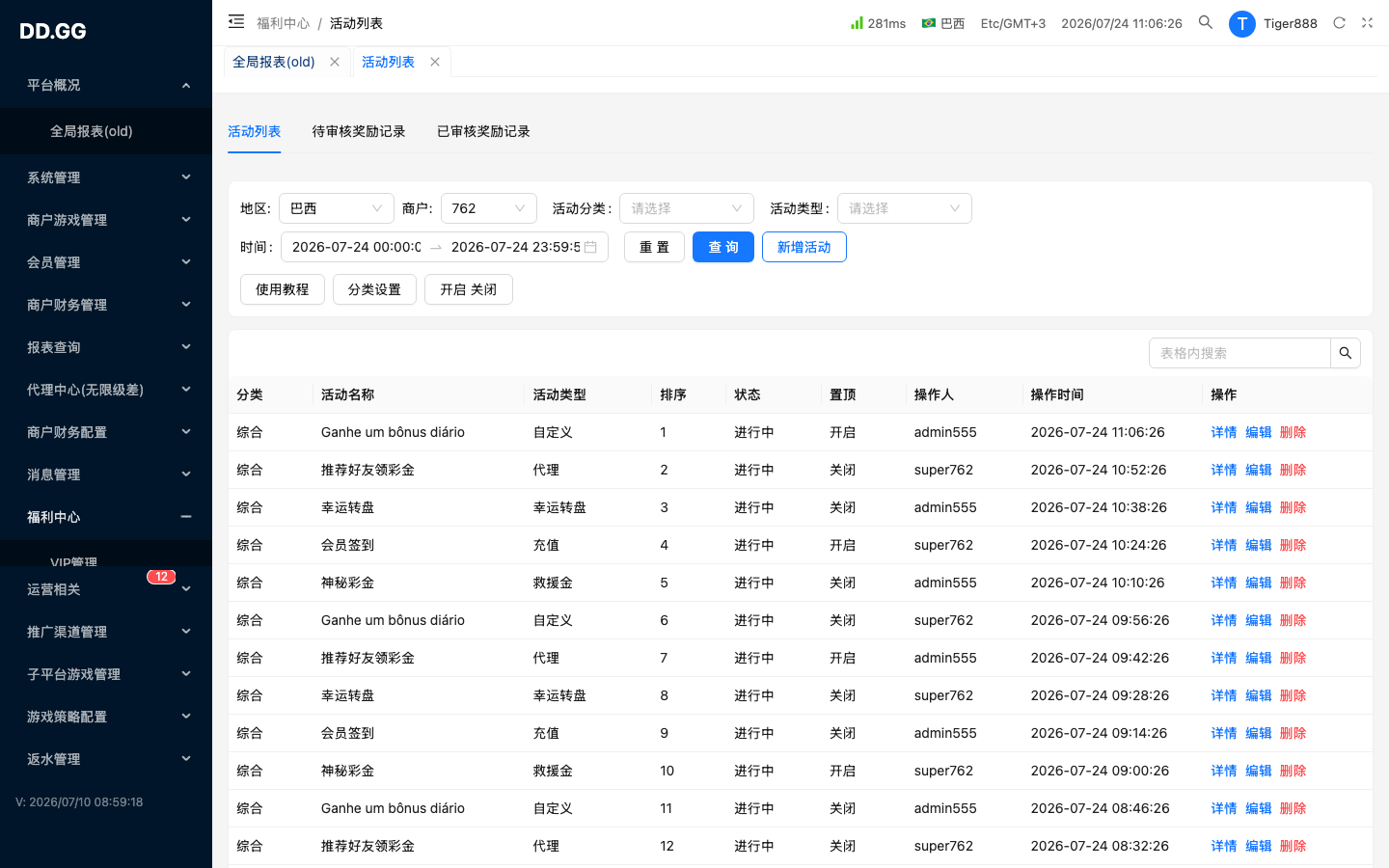Click the 表格内搜索 input field

[x=1239, y=353]
